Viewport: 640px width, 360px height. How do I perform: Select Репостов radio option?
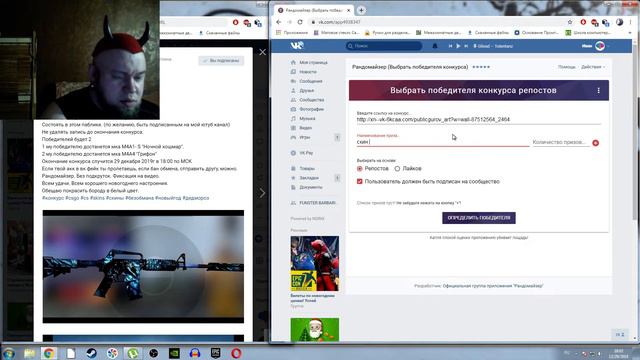tap(360, 169)
